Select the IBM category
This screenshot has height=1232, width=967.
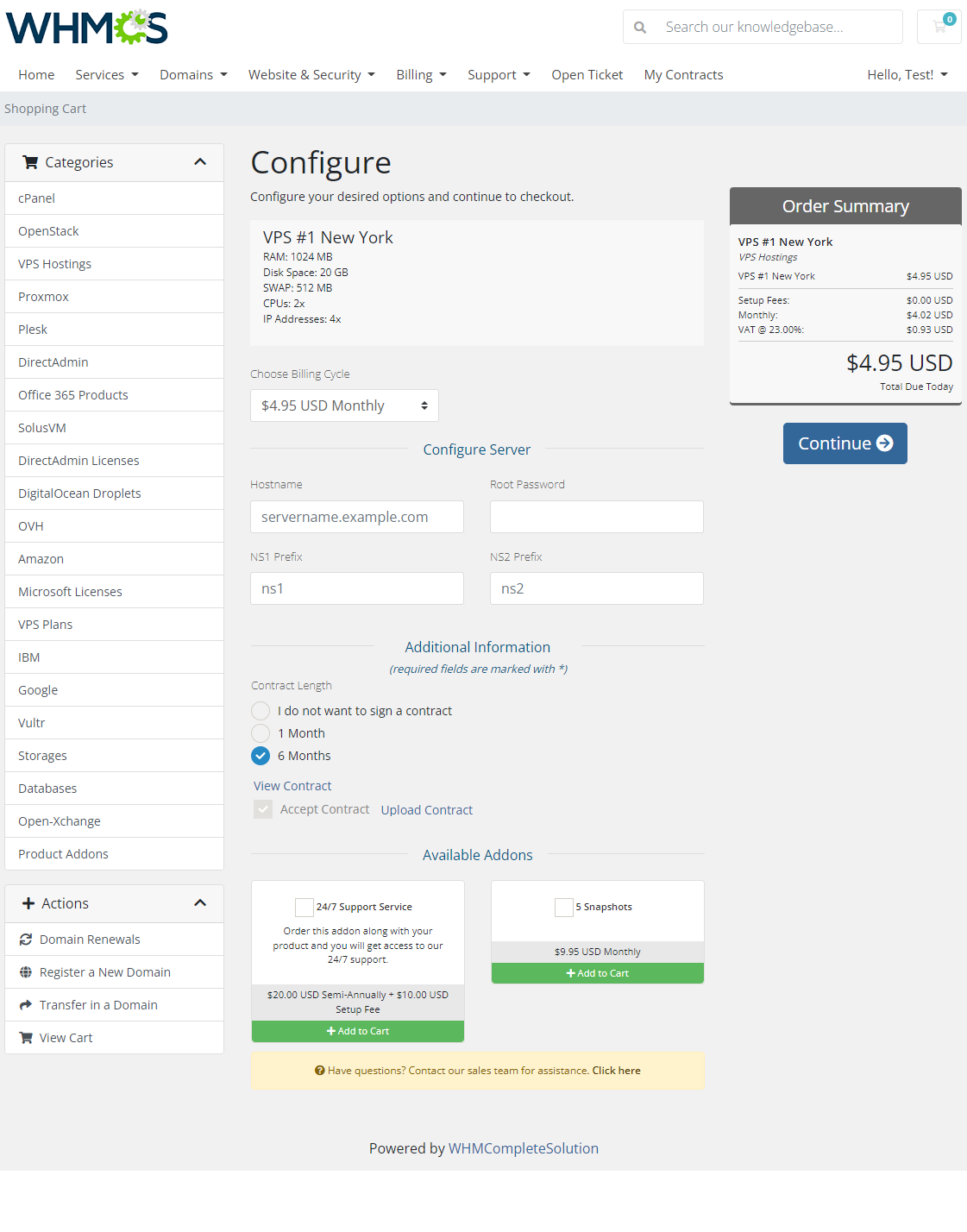click(114, 657)
